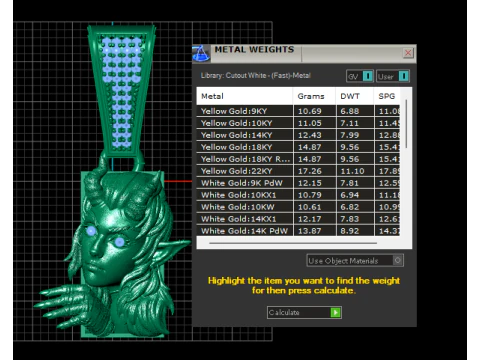Select the White Gold:9K PdW row
Image resolution: width=480 pixels, height=360 pixels.
click(298, 183)
